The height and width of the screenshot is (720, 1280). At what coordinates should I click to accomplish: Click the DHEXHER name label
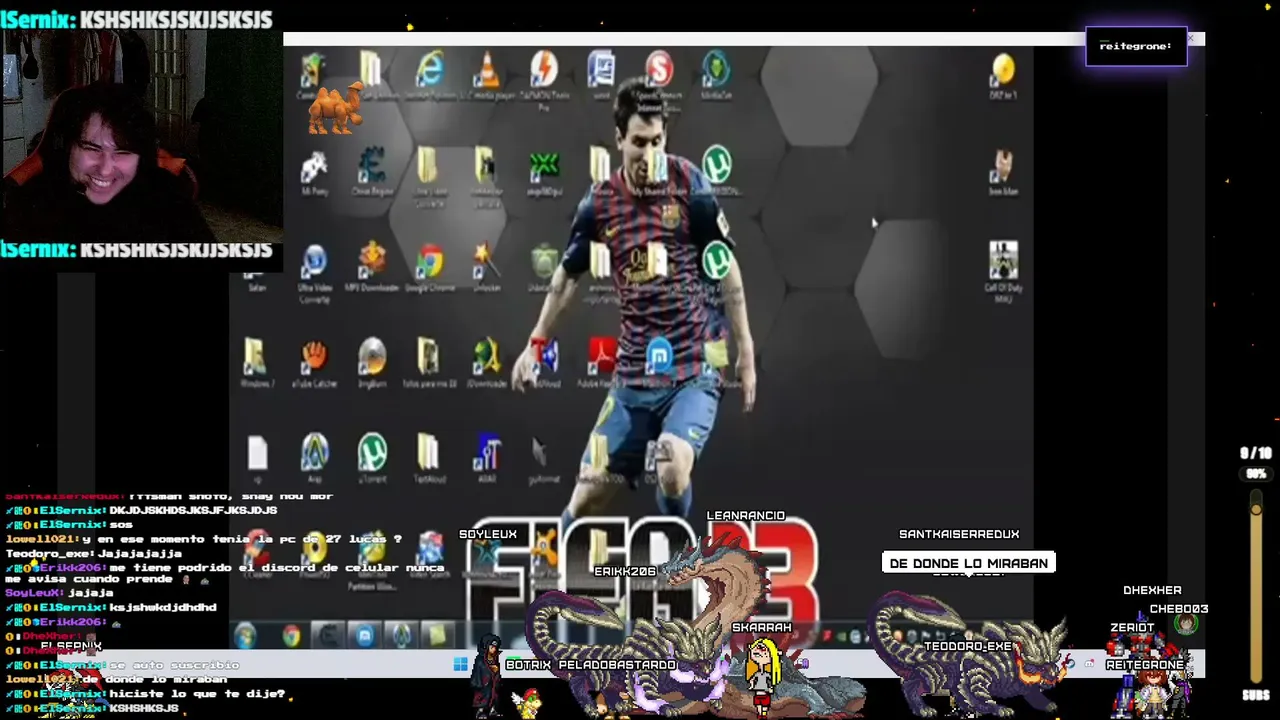(x=1152, y=590)
